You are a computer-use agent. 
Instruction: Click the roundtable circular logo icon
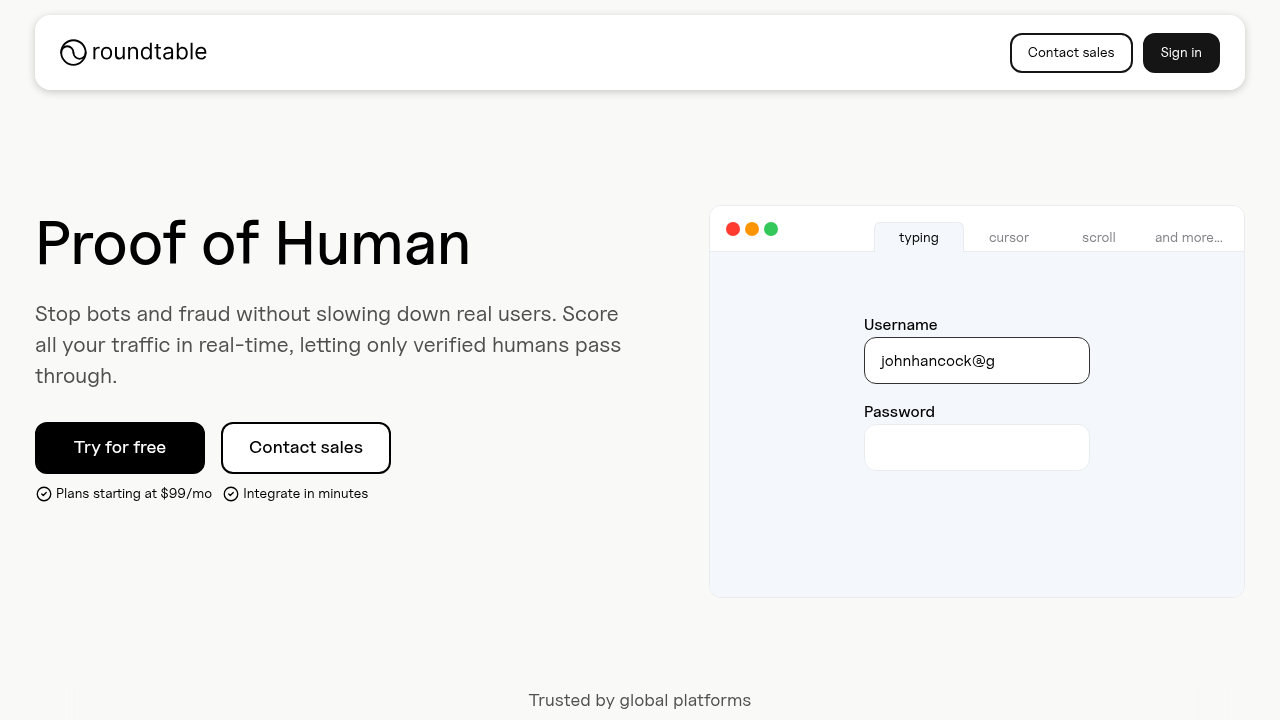point(73,52)
